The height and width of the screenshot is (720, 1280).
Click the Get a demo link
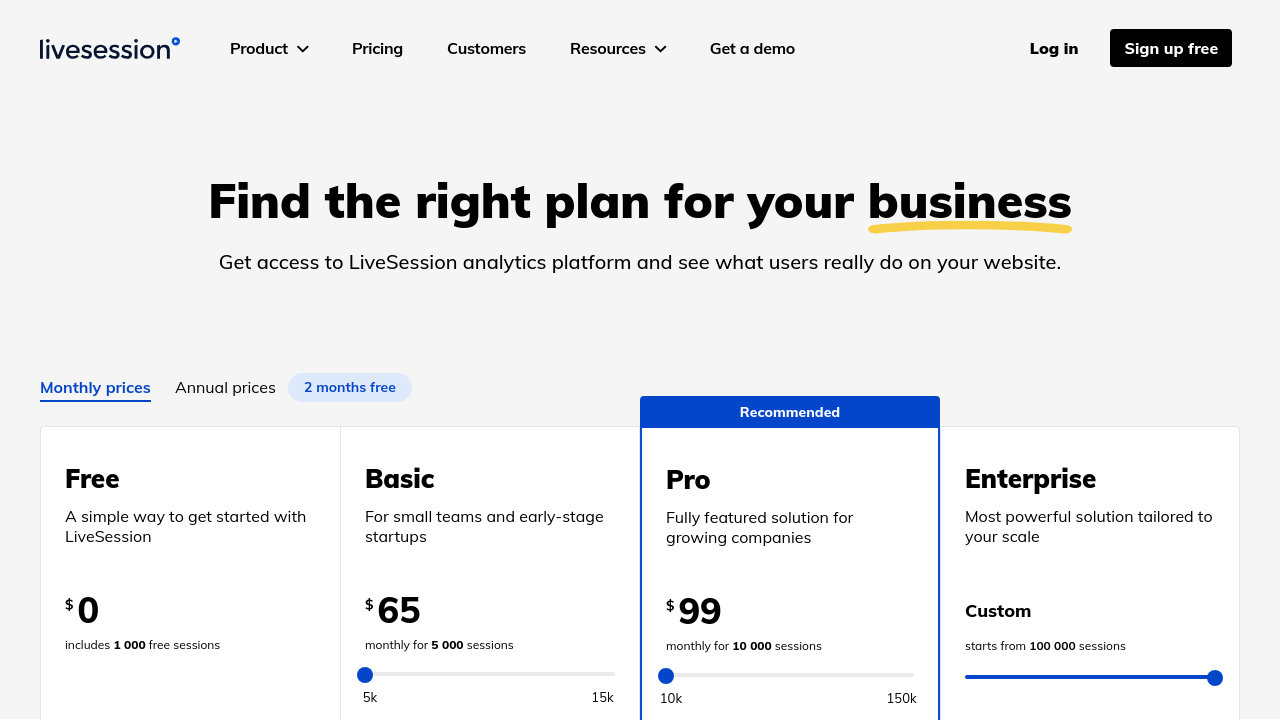[752, 48]
